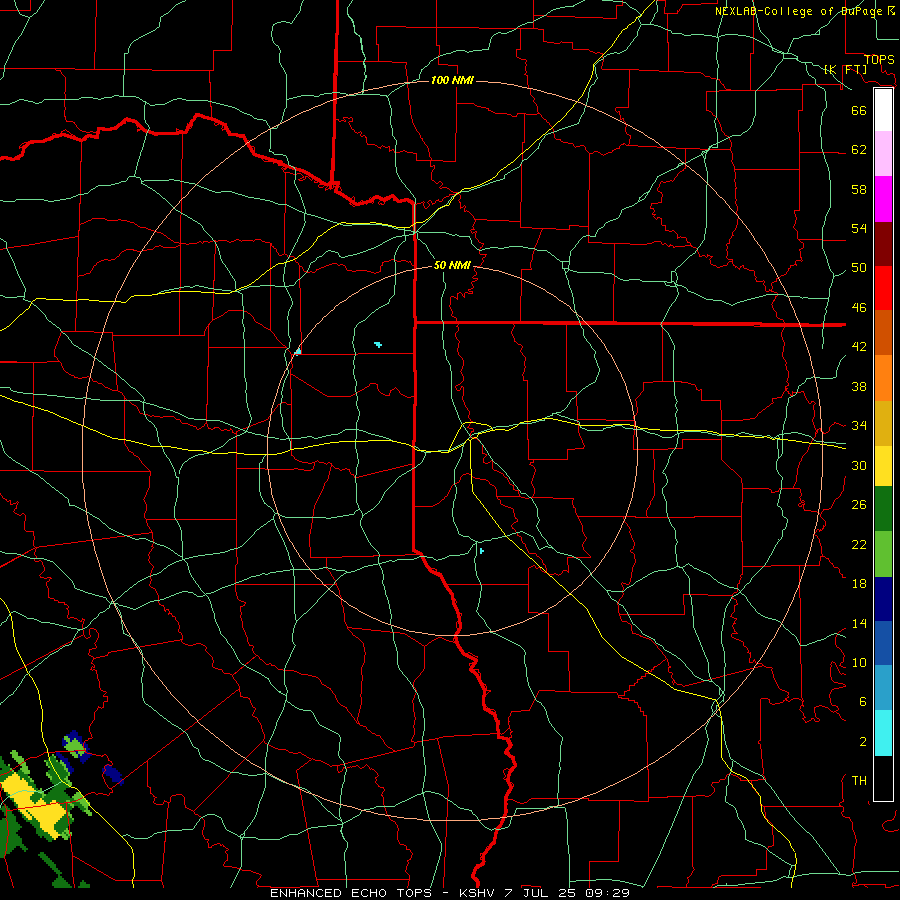Screen dimensions: 900x900
Task: Click the "26" scale value
Action: [859, 505]
